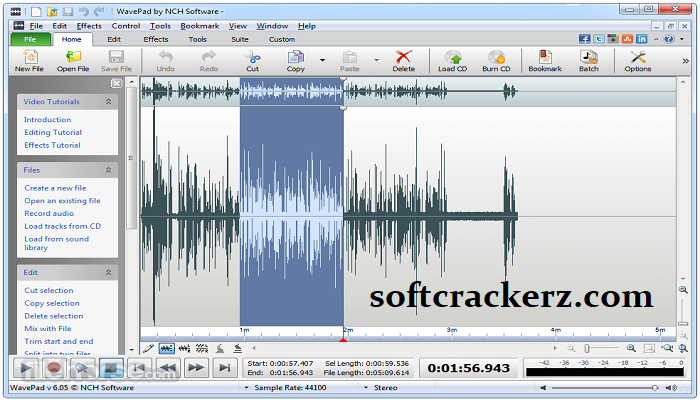Click the Twitter share icon
Screen dimensions: 700x400
point(599,39)
